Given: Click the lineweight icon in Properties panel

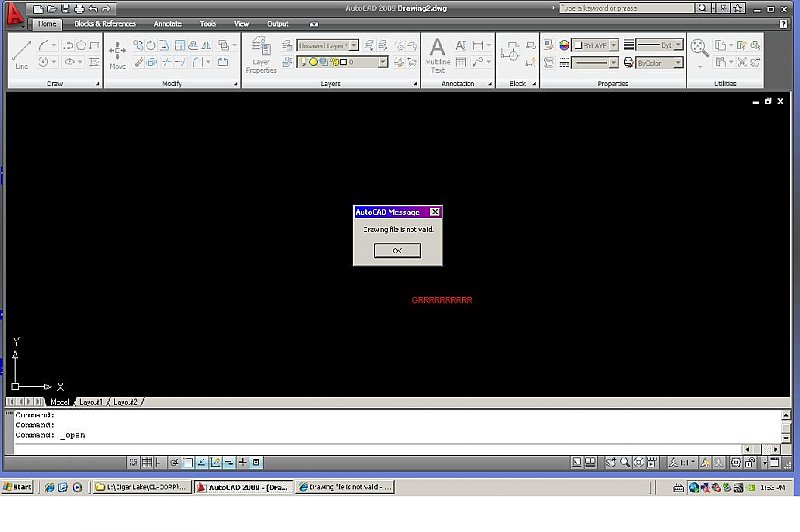Looking at the screenshot, I should [629, 45].
